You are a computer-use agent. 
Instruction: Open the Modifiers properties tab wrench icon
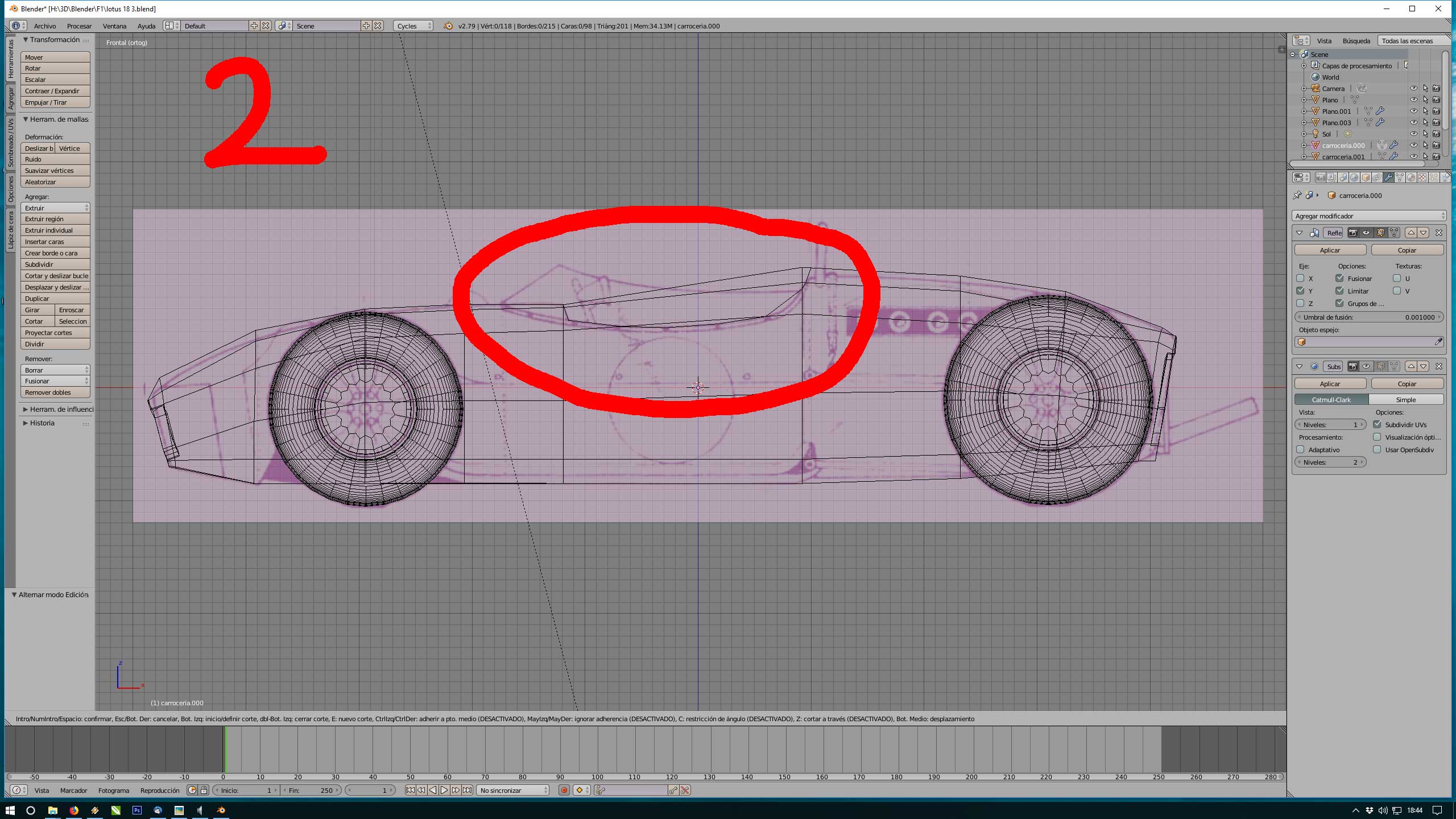1388,177
